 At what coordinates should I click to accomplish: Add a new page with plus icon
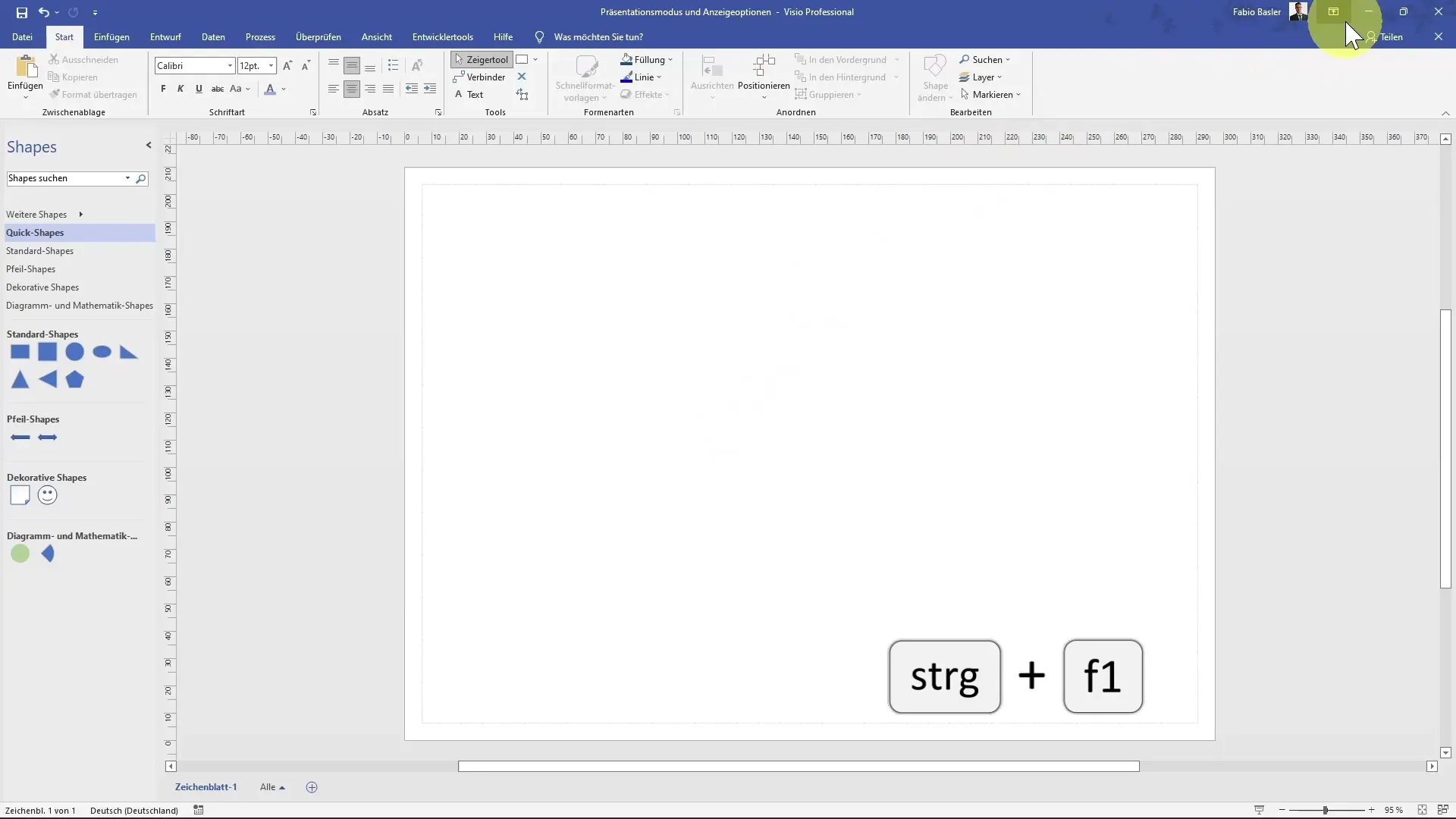[312, 787]
